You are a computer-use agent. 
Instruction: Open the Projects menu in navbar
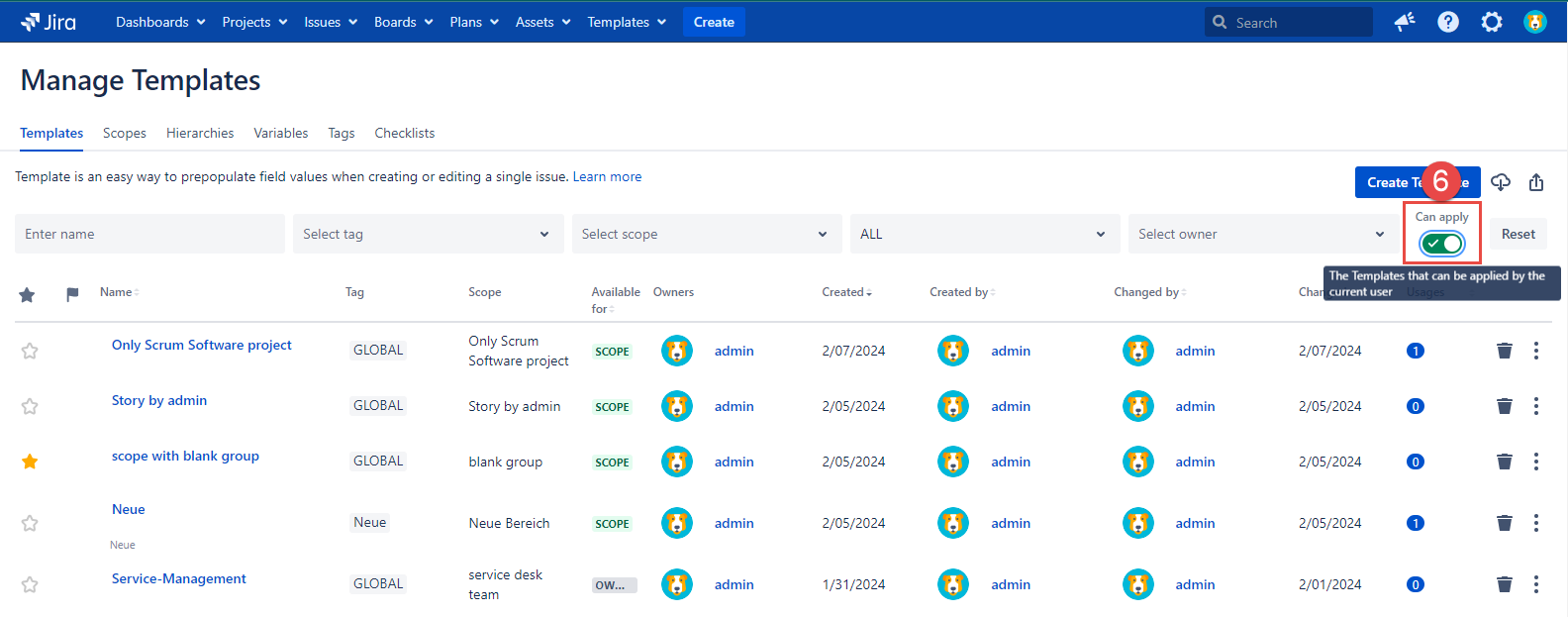pos(254,22)
